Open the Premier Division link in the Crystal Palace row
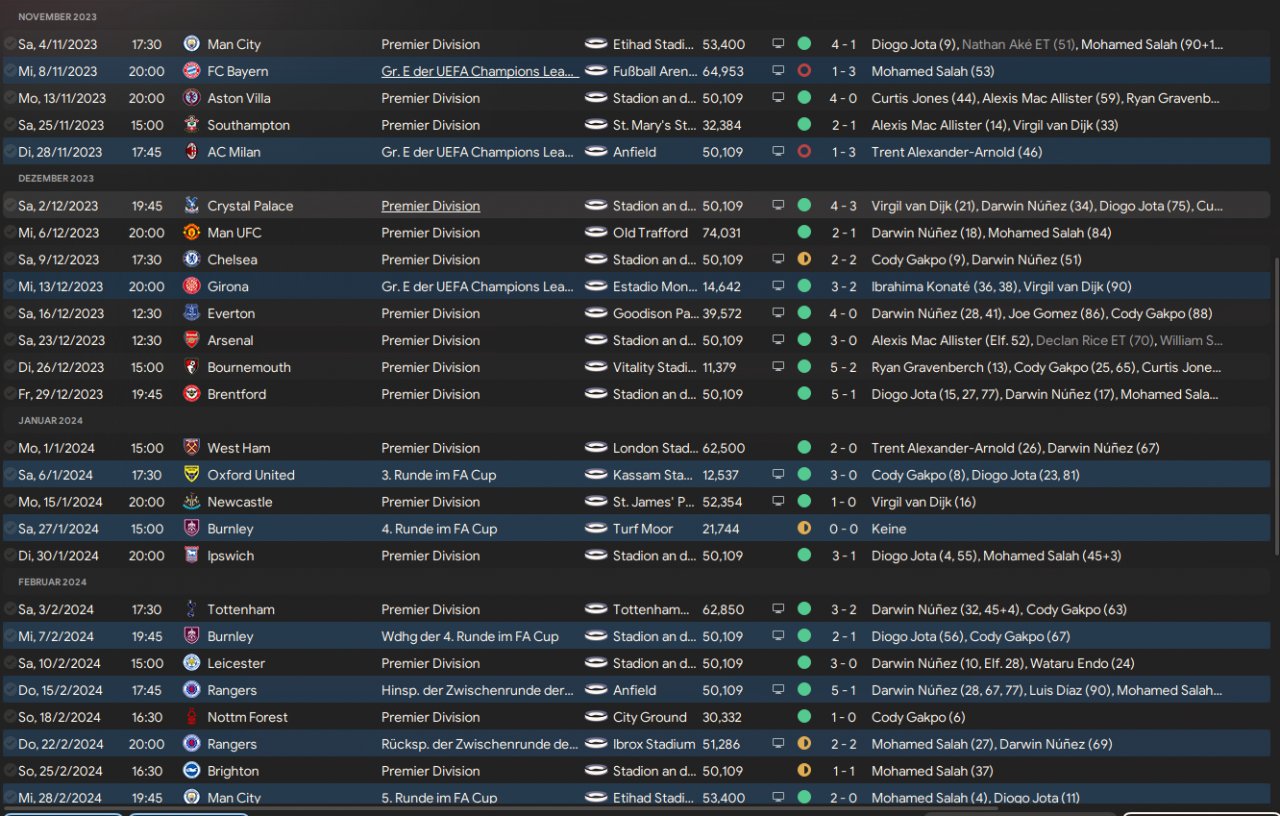Screen dimensions: 1280x816 pyautogui.click(x=430, y=206)
